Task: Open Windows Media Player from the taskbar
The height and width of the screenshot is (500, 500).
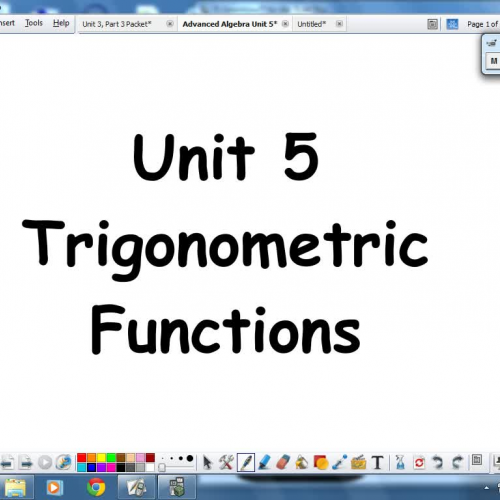Action: (54, 488)
